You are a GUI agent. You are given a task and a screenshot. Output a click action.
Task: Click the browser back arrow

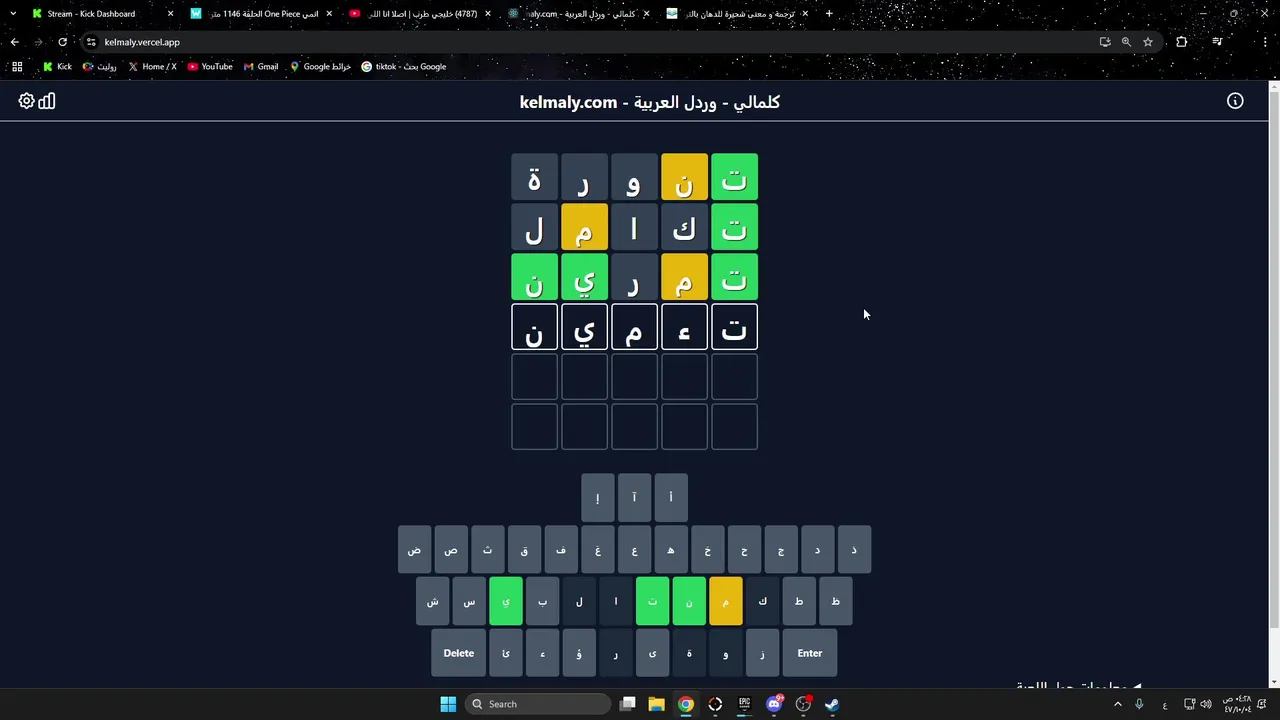click(14, 42)
